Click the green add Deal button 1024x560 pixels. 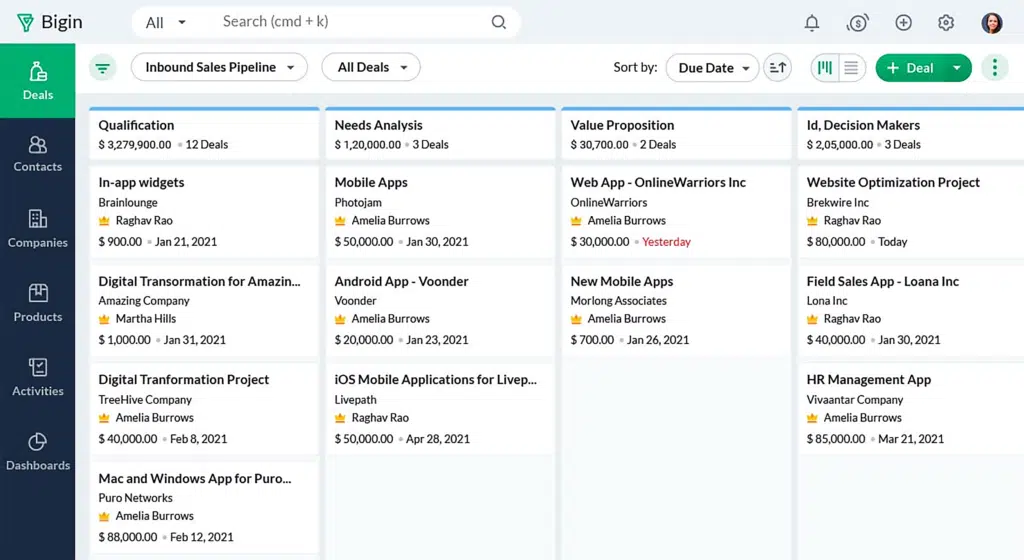pyautogui.click(x=910, y=68)
